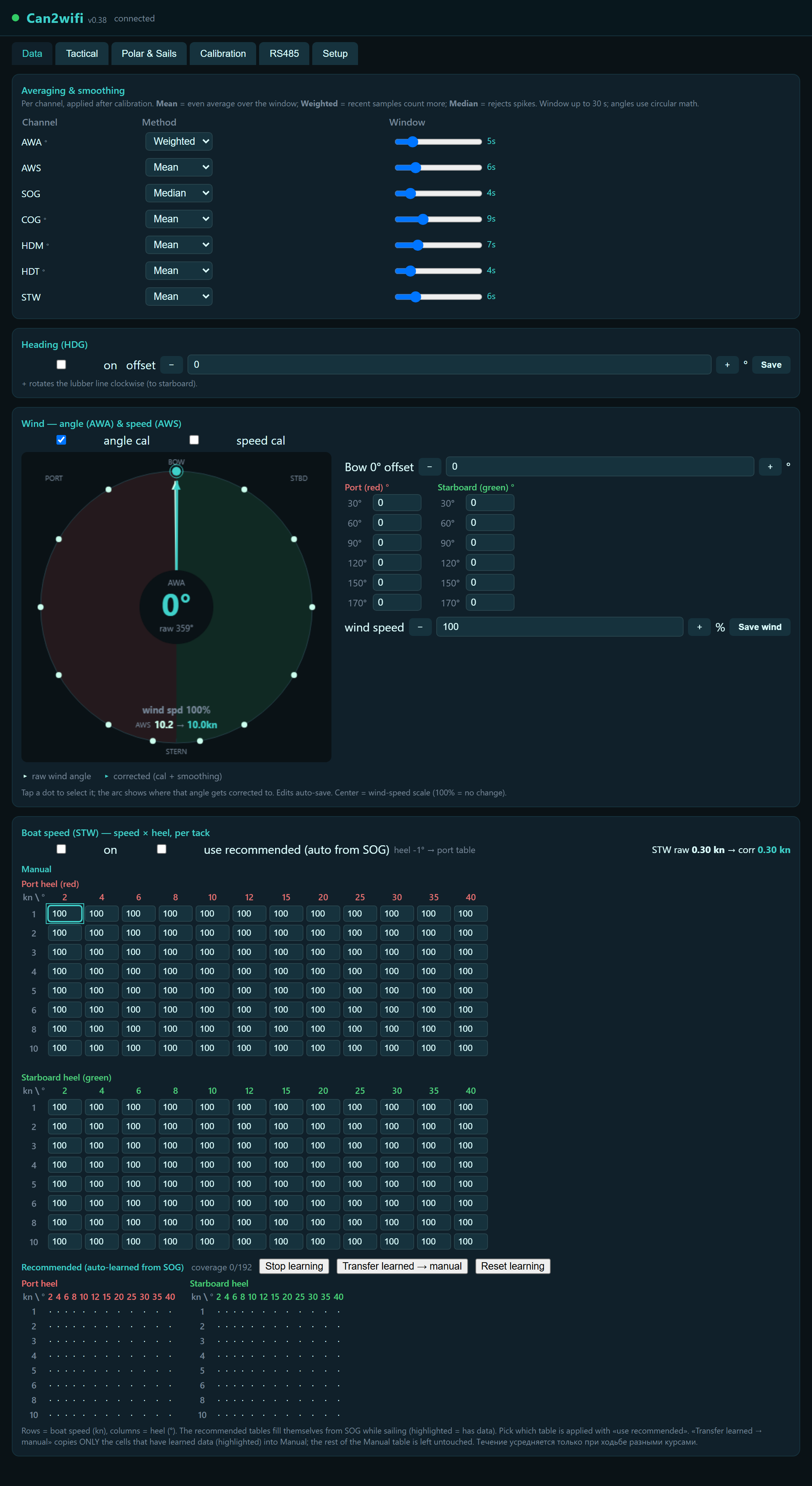This screenshot has width=812, height=1486.
Task: Open the HDM averaging method dropdown
Action: [179, 244]
